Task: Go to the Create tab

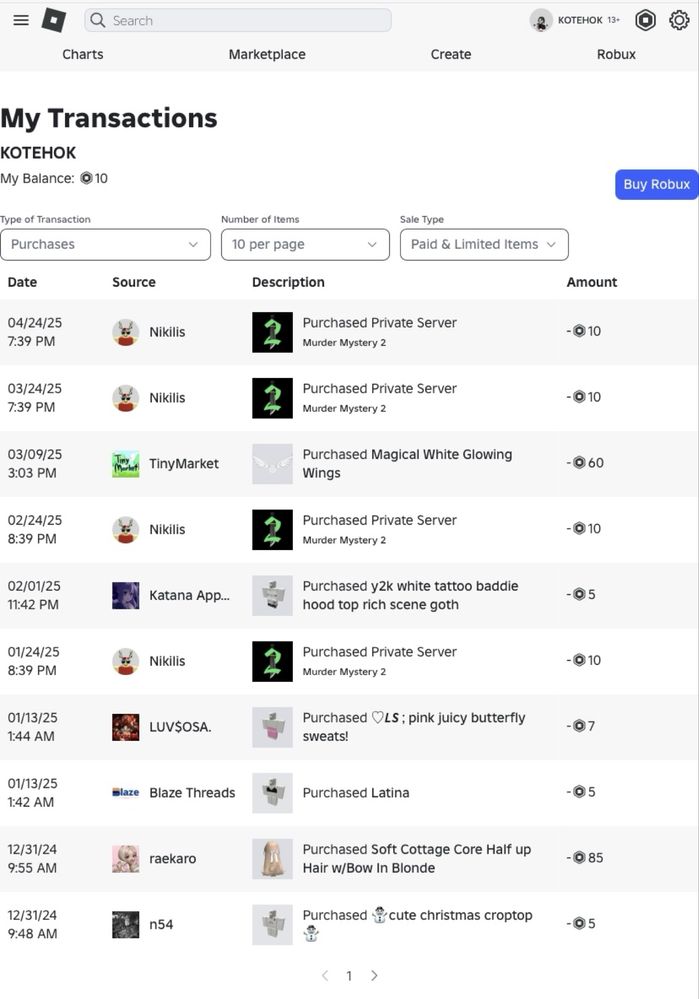Action: tap(451, 55)
